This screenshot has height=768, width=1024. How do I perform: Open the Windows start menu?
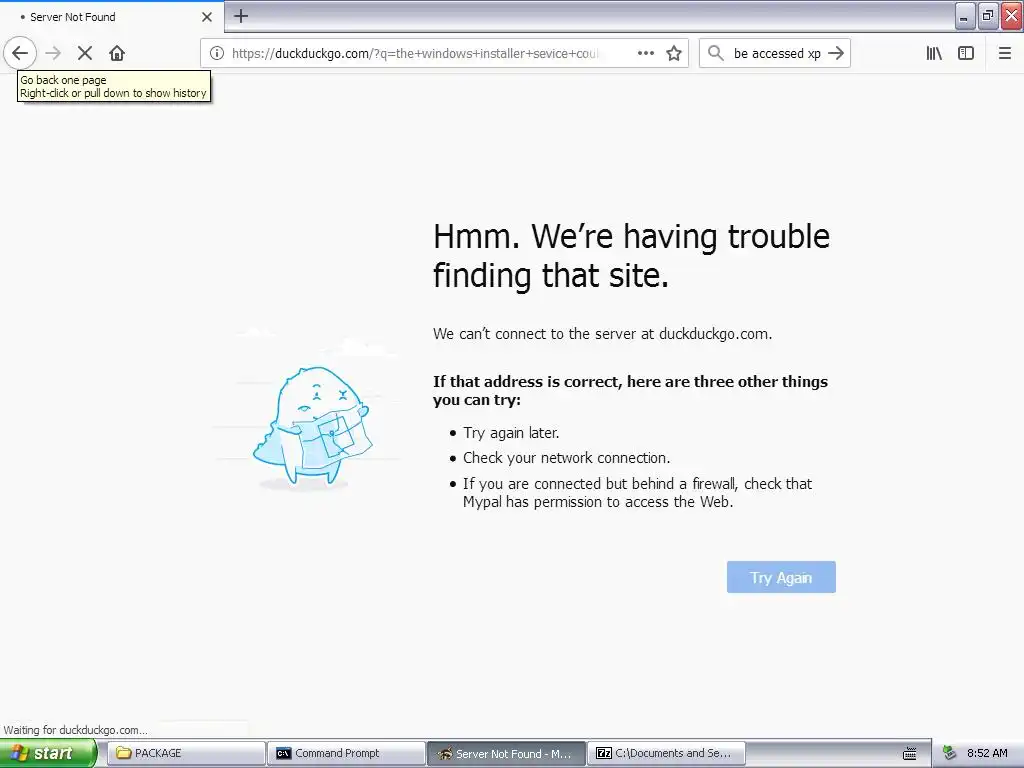pos(48,753)
